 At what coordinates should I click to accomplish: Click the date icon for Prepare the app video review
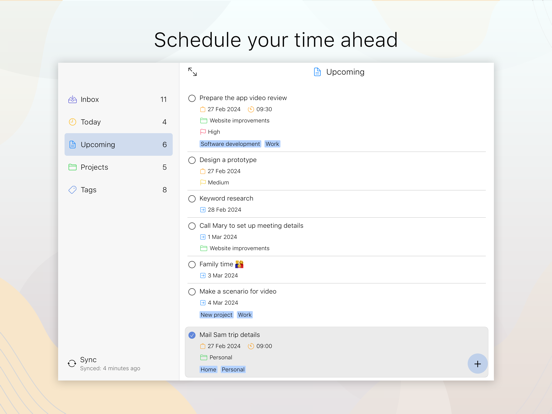point(202,109)
